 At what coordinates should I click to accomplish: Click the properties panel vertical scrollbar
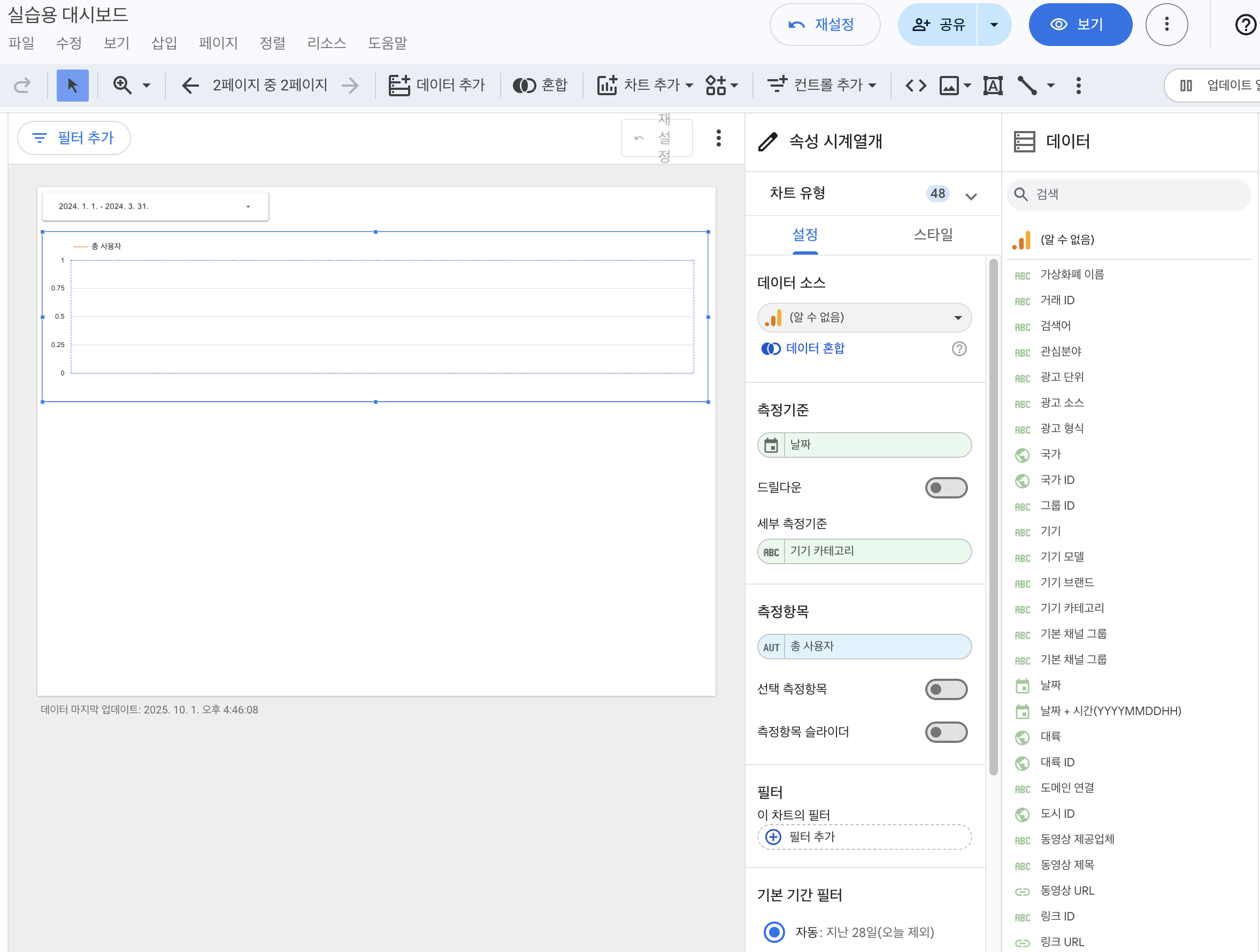tap(994, 517)
